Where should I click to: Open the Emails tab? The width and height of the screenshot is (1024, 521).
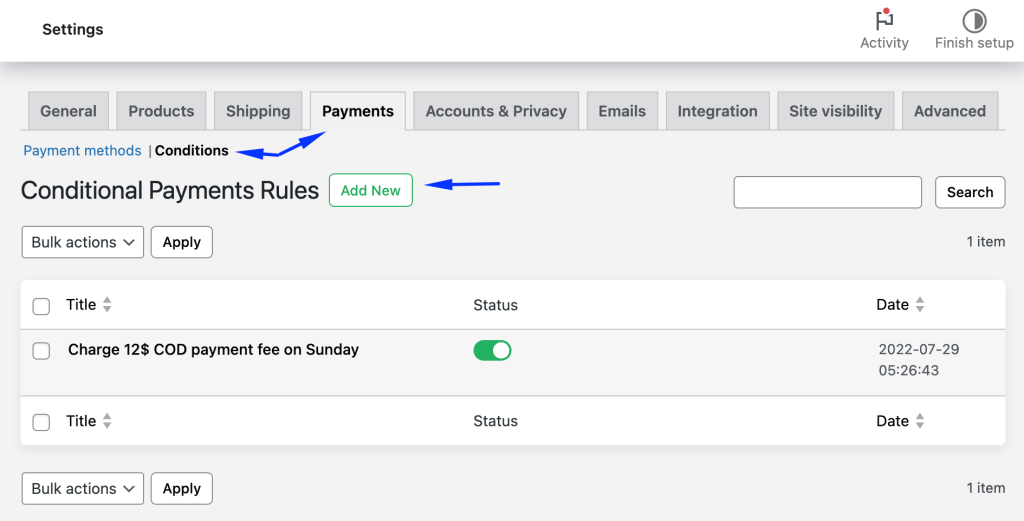pos(622,111)
